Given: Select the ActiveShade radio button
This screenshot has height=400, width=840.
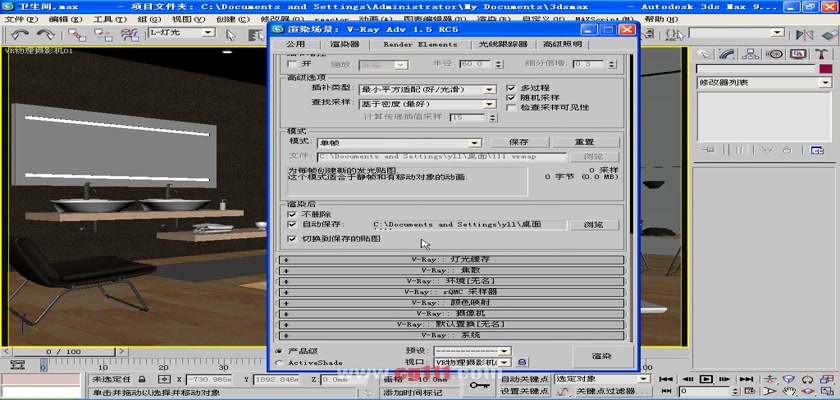Looking at the screenshot, I should [x=278, y=363].
